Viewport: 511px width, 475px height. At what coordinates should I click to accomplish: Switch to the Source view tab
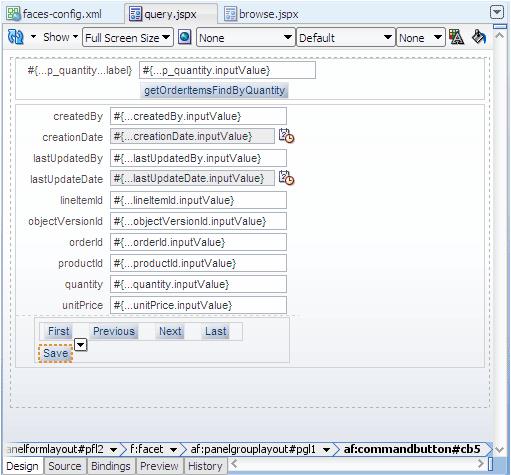pos(65,466)
